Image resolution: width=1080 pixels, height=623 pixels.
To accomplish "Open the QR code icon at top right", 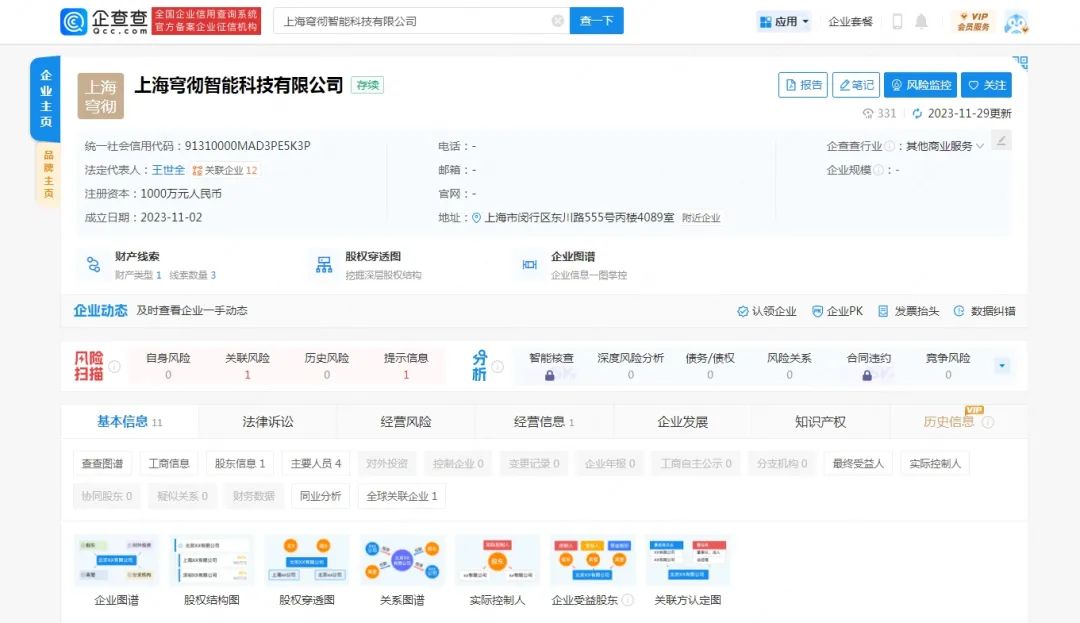I will 1019,63.
